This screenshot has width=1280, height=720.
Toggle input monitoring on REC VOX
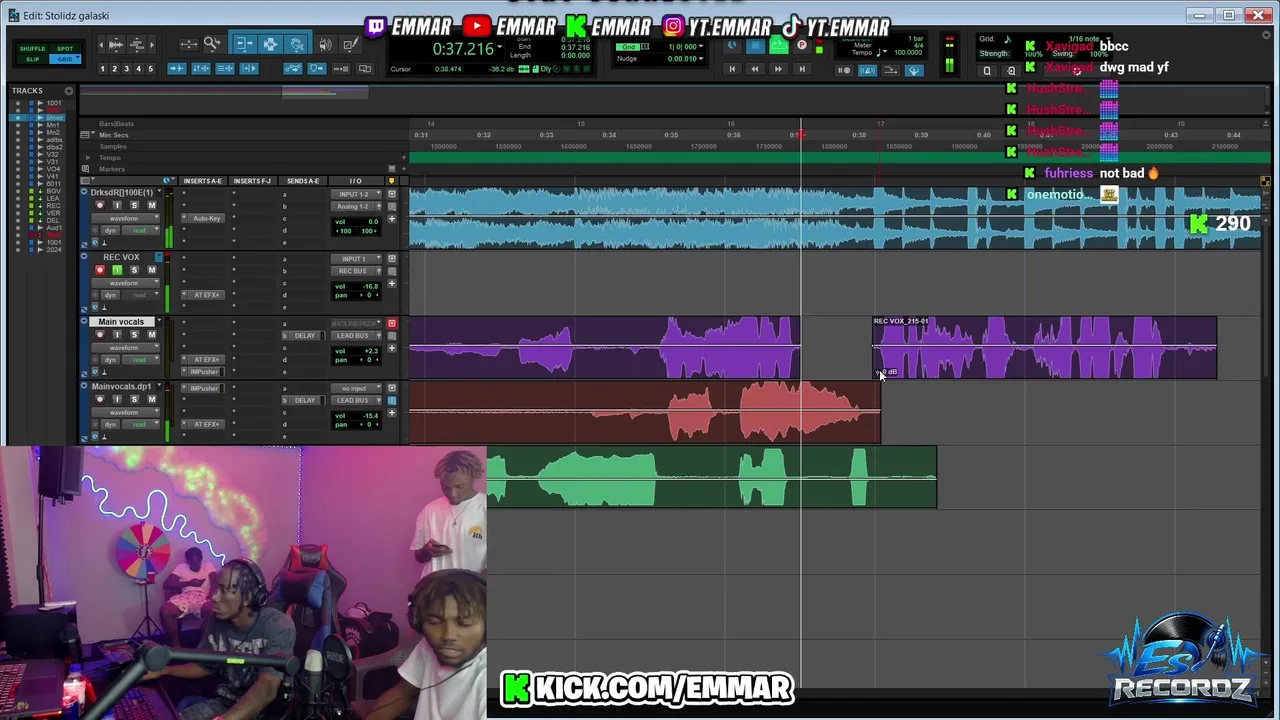[117, 270]
